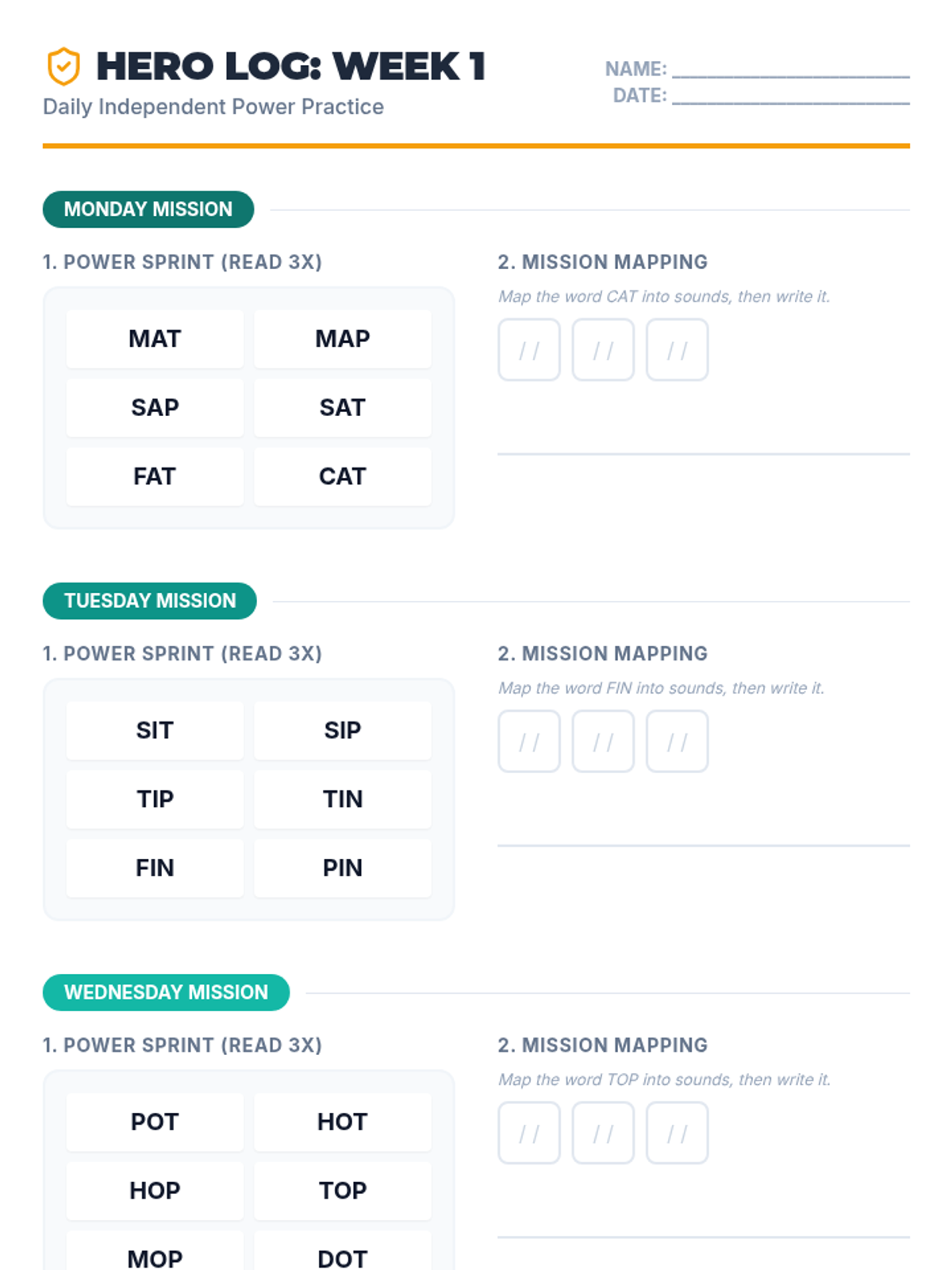Click the MAP word card

(343, 339)
